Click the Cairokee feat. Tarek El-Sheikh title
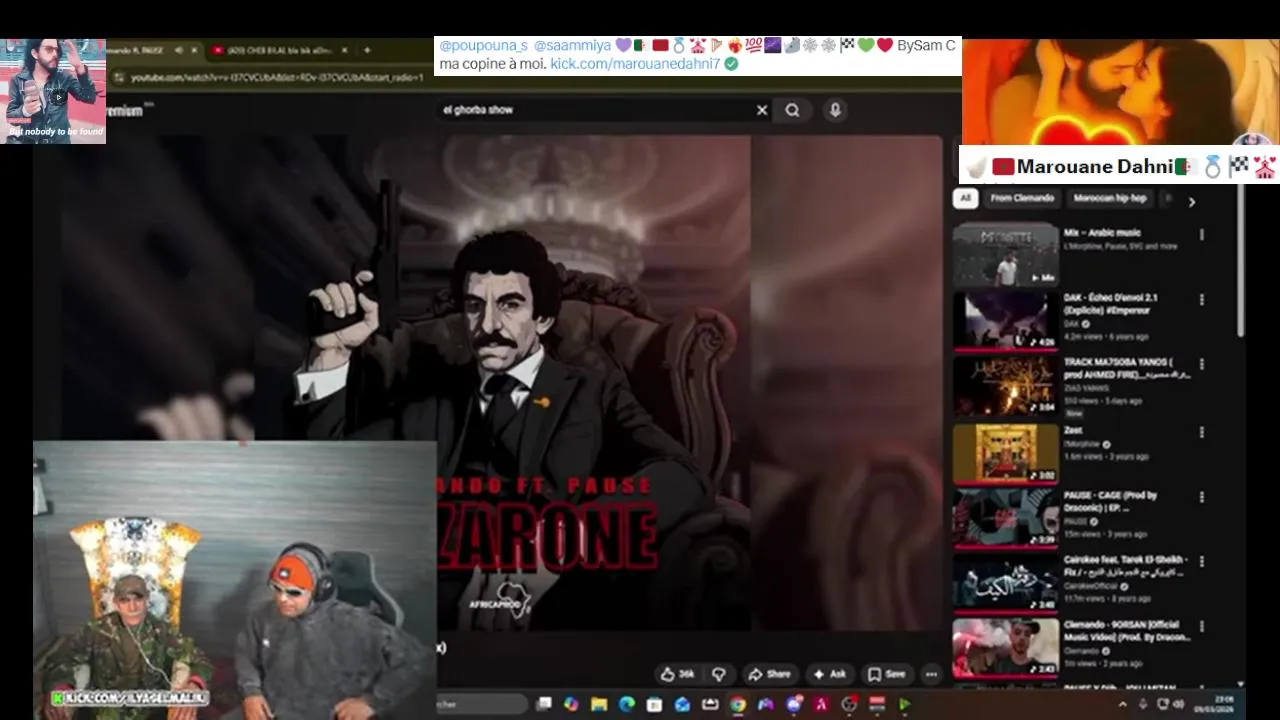The width and height of the screenshot is (1280, 720). pos(1125,566)
